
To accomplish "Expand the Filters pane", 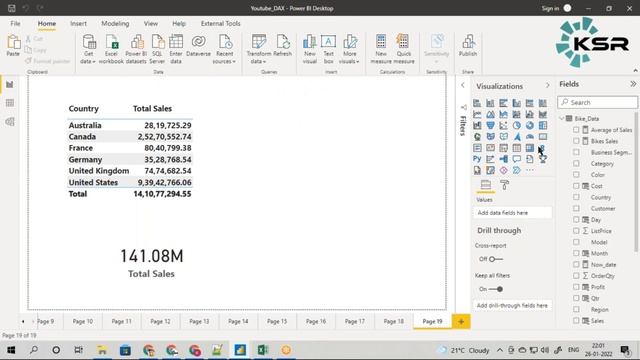I will pyautogui.click(x=463, y=85).
